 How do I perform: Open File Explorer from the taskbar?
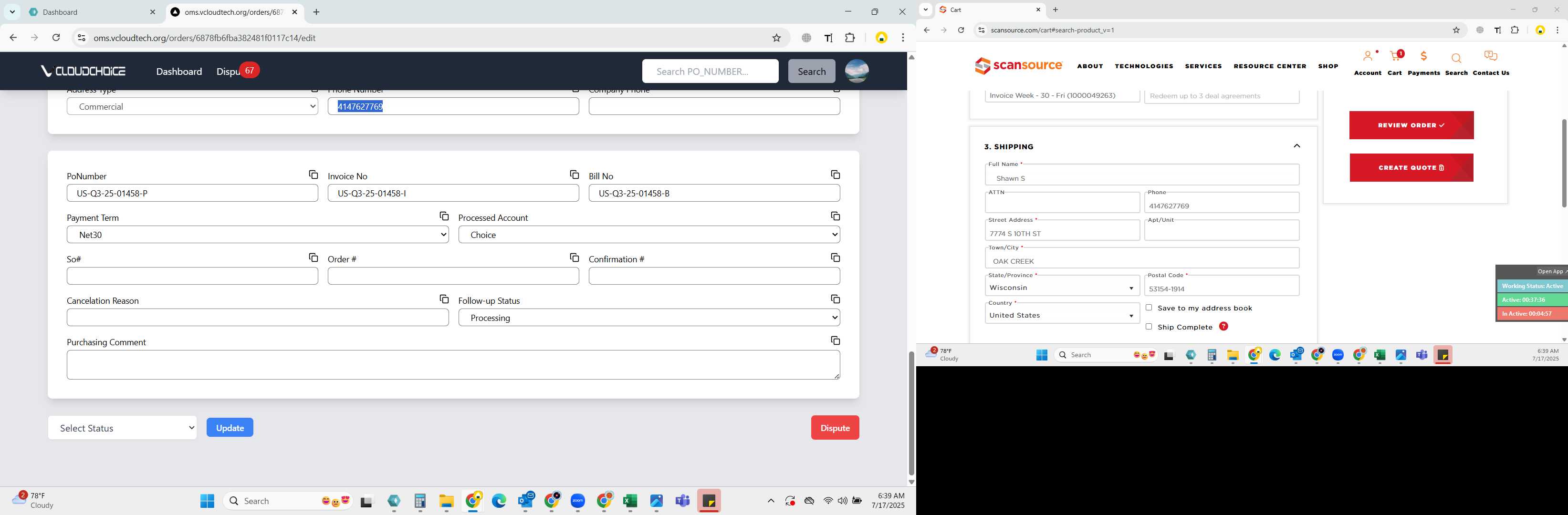tap(446, 501)
